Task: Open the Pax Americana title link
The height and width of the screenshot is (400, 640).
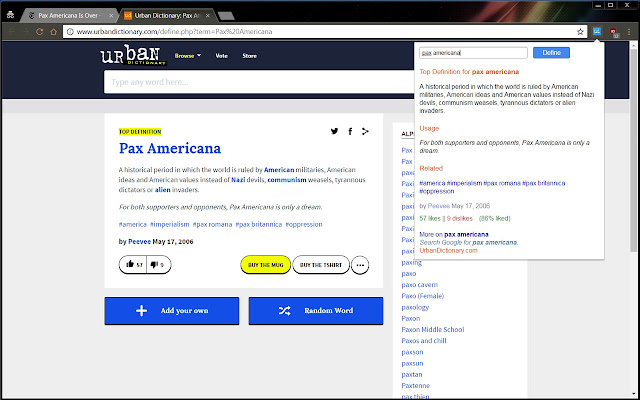Action: tap(170, 148)
